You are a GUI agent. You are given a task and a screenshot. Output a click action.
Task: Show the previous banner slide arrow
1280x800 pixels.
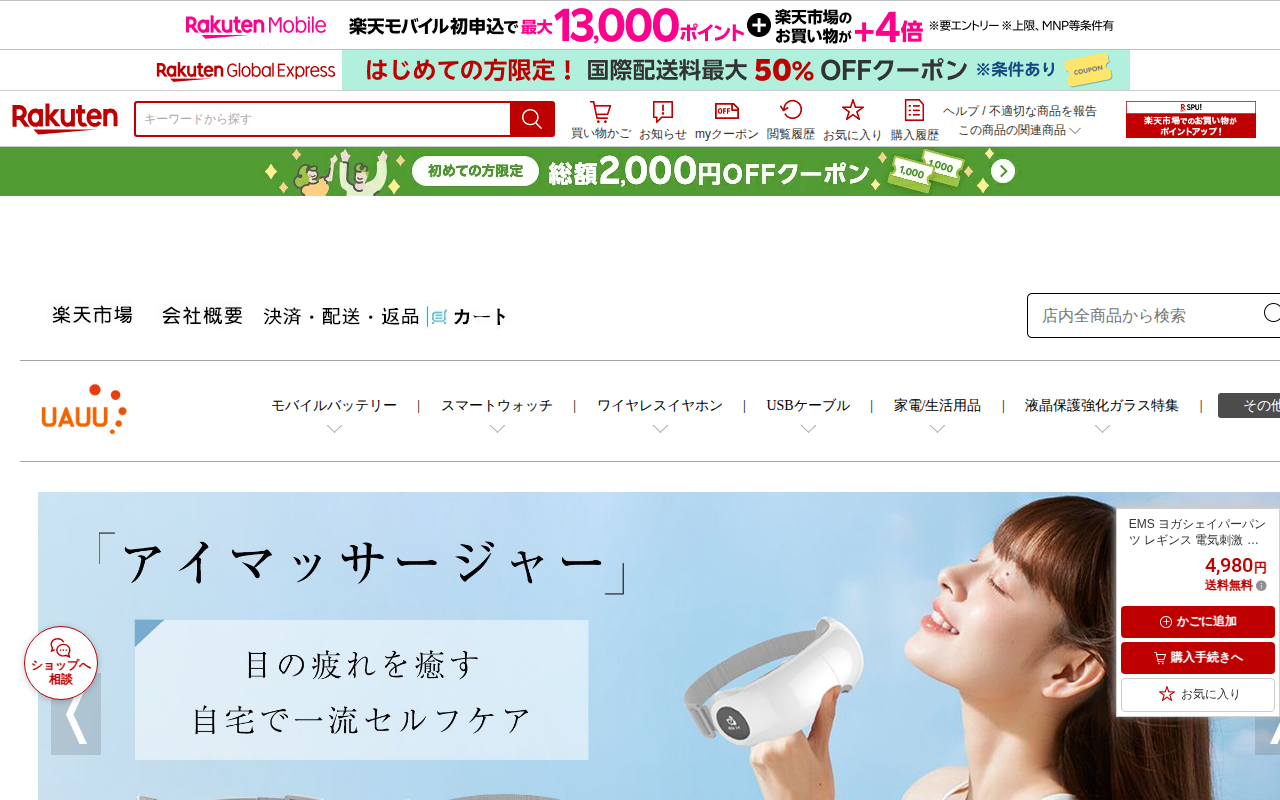pyautogui.click(x=76, y=714)
